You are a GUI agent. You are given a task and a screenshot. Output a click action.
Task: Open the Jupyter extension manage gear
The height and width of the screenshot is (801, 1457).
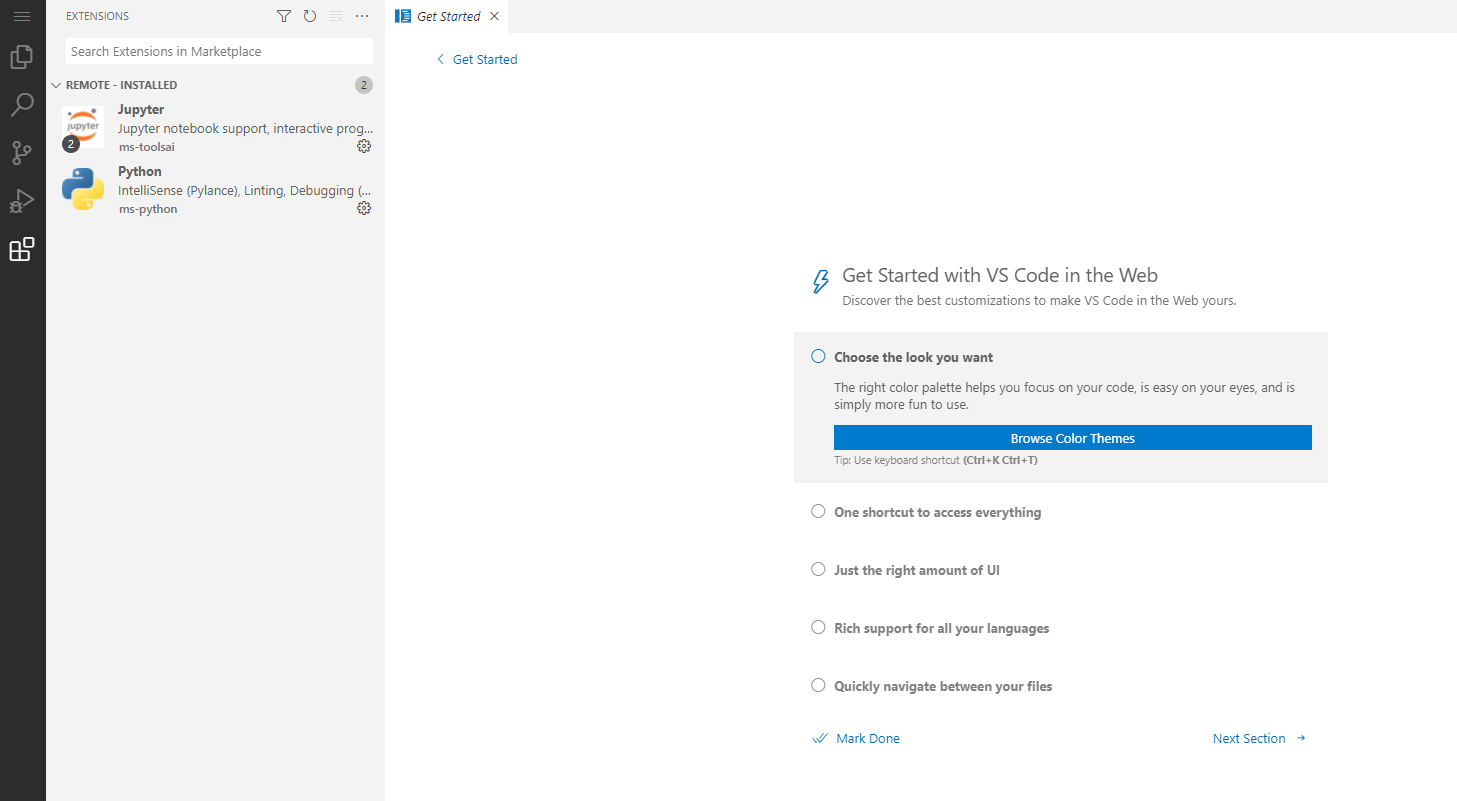[x=364, y=146]
